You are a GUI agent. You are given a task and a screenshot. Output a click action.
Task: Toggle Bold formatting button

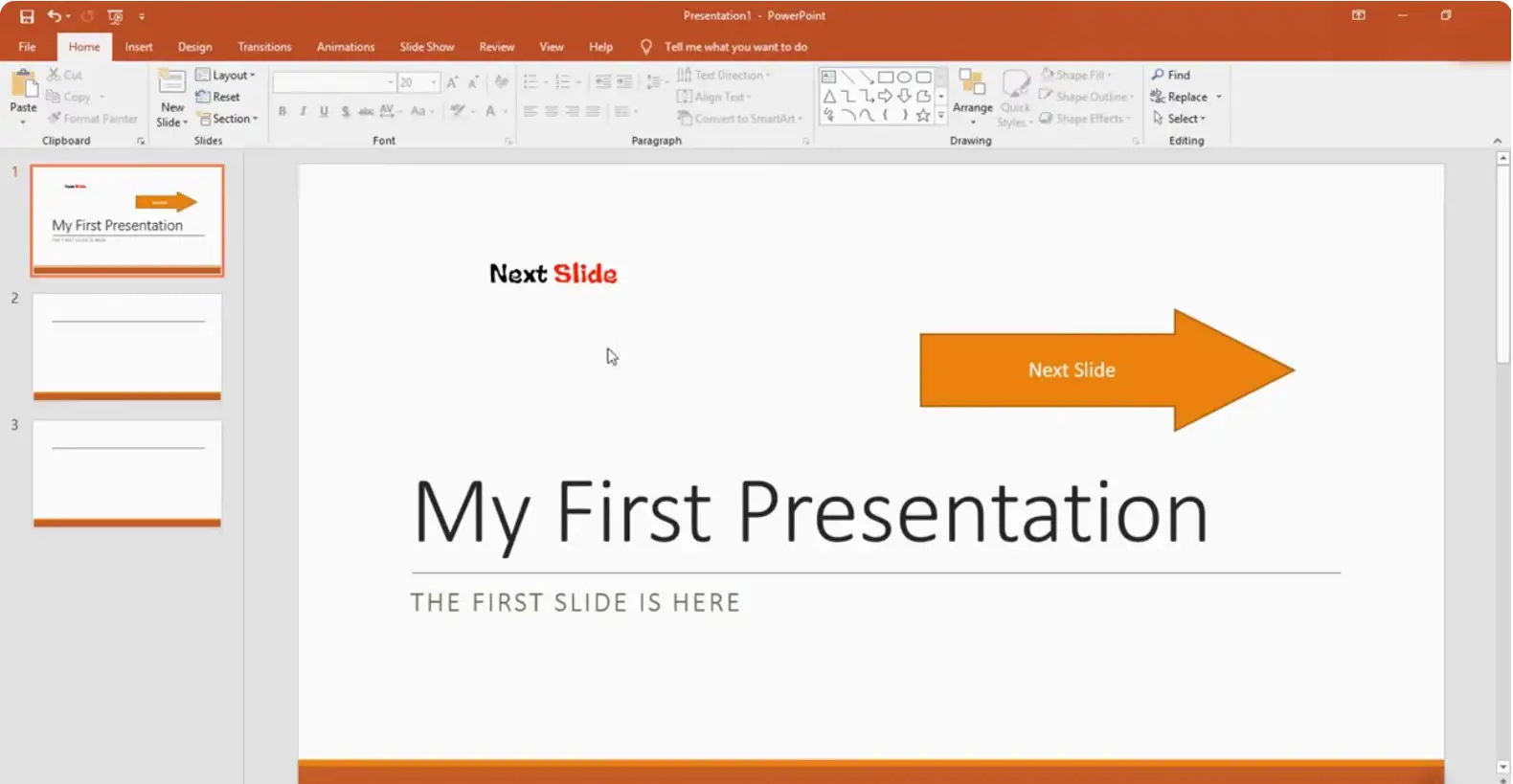pyautogui.click(x=282, y=111)
